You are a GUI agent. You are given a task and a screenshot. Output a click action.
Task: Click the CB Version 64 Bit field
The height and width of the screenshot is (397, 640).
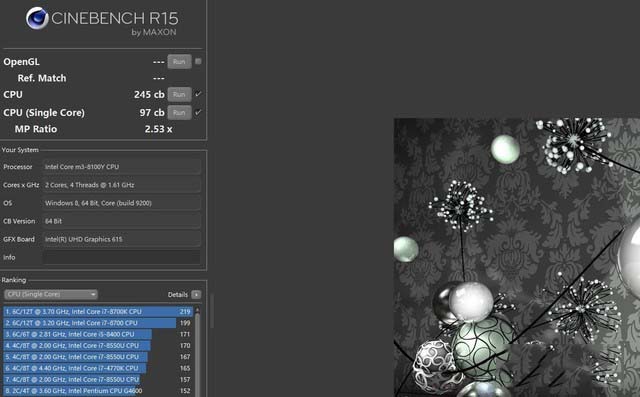coord(122,221)
